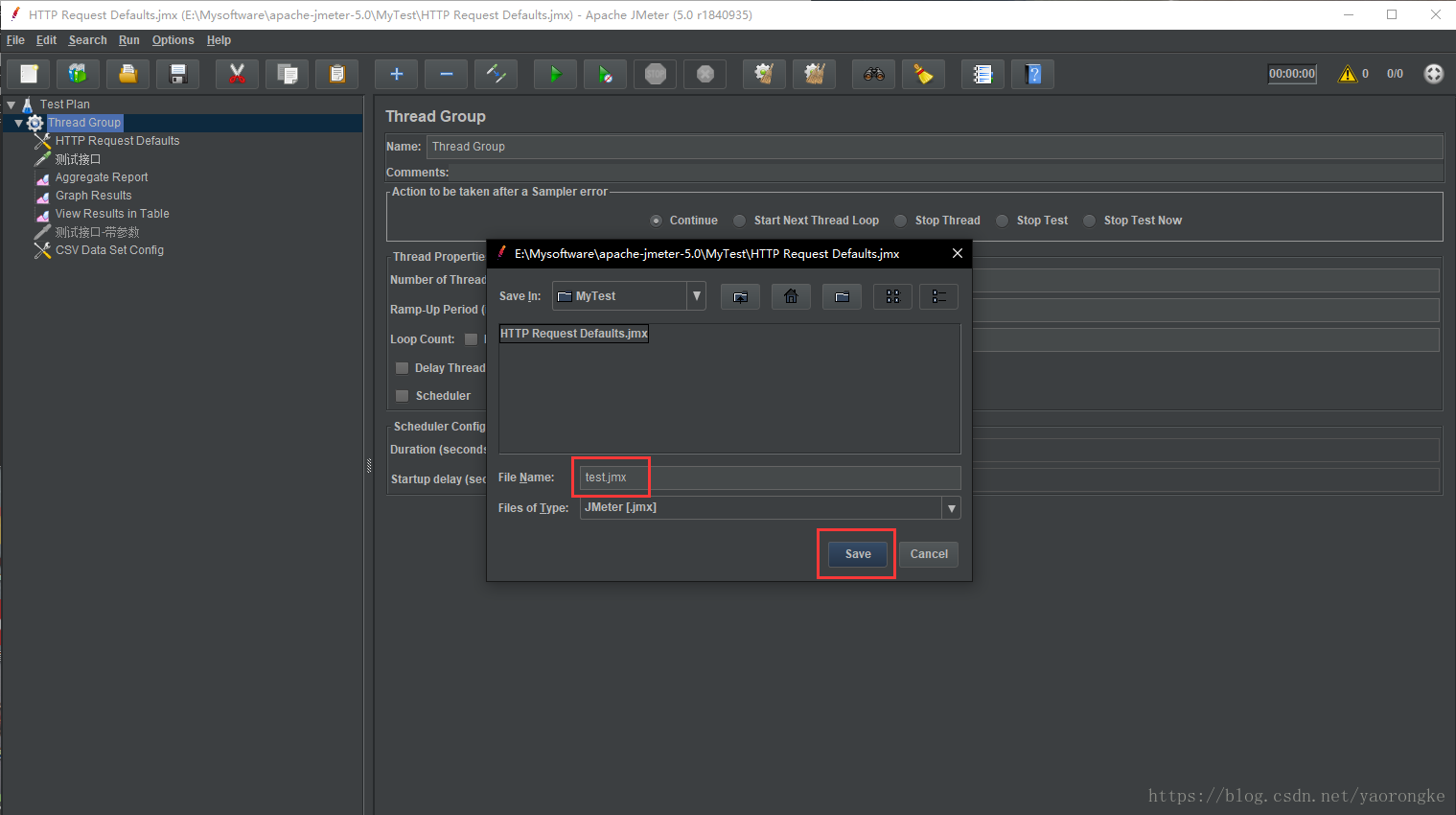
Task: Click the New test plan toolbar icon
Action: click(29, 74)
